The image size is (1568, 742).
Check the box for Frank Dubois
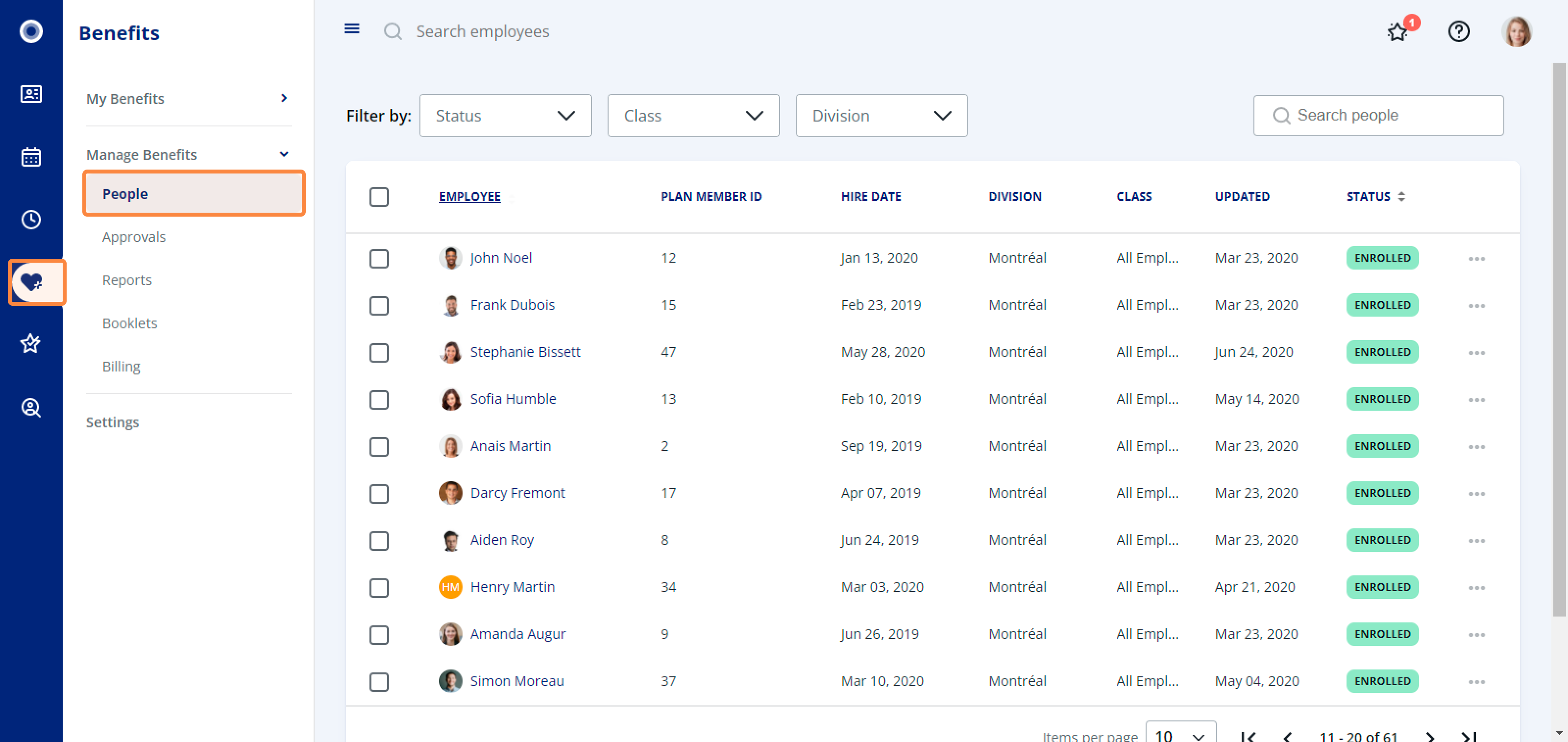[379, 305]
